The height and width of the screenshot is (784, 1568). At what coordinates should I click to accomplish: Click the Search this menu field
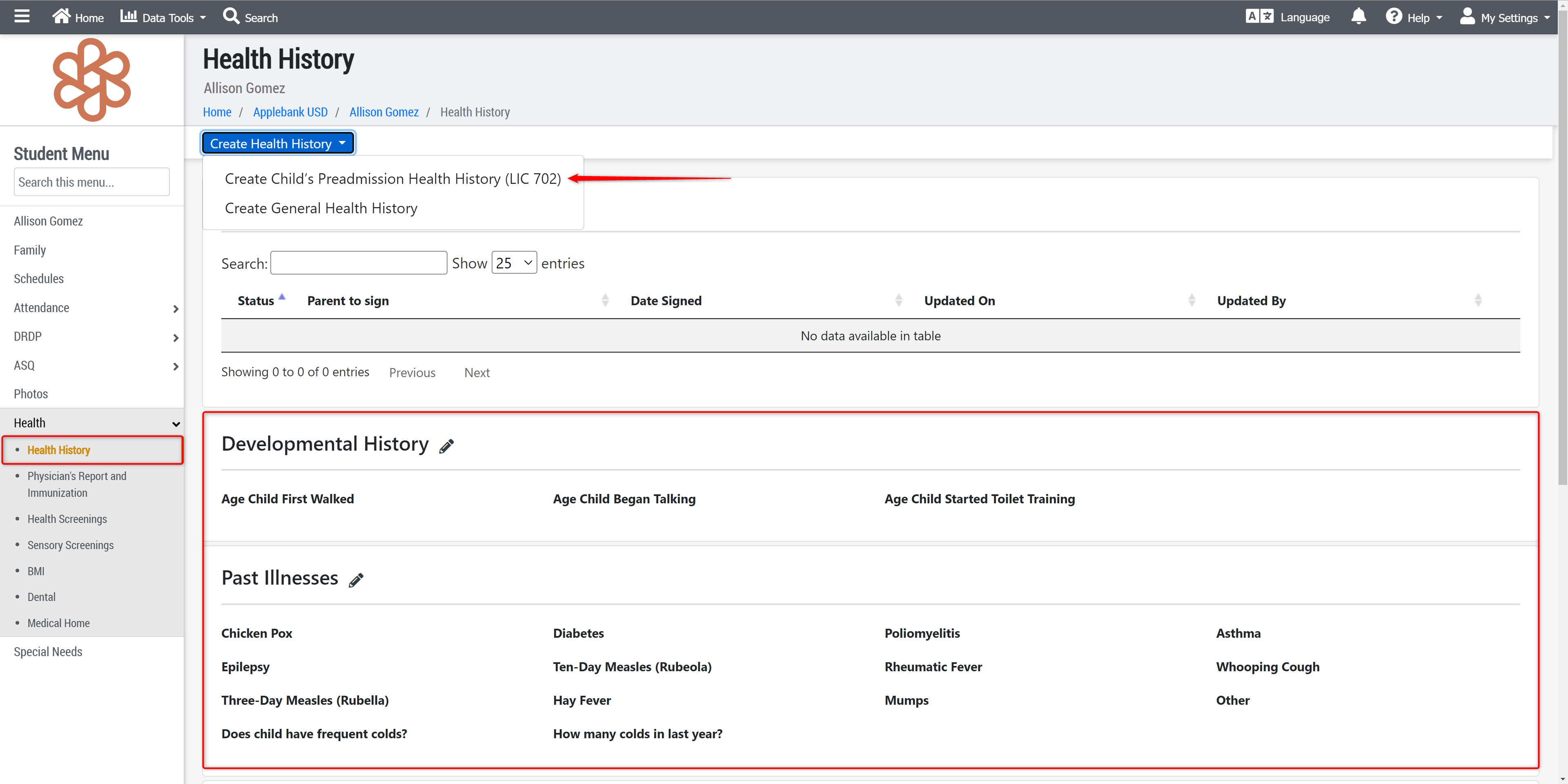point(91,182)
